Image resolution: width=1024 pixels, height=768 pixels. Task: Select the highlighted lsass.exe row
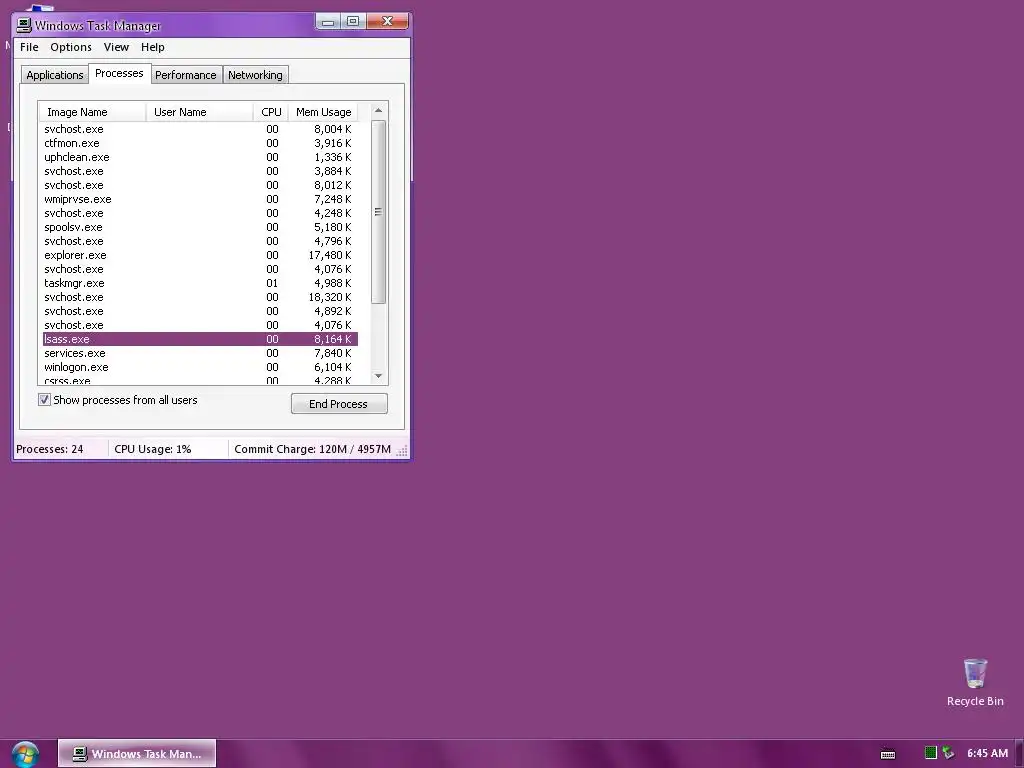[200, 339]
